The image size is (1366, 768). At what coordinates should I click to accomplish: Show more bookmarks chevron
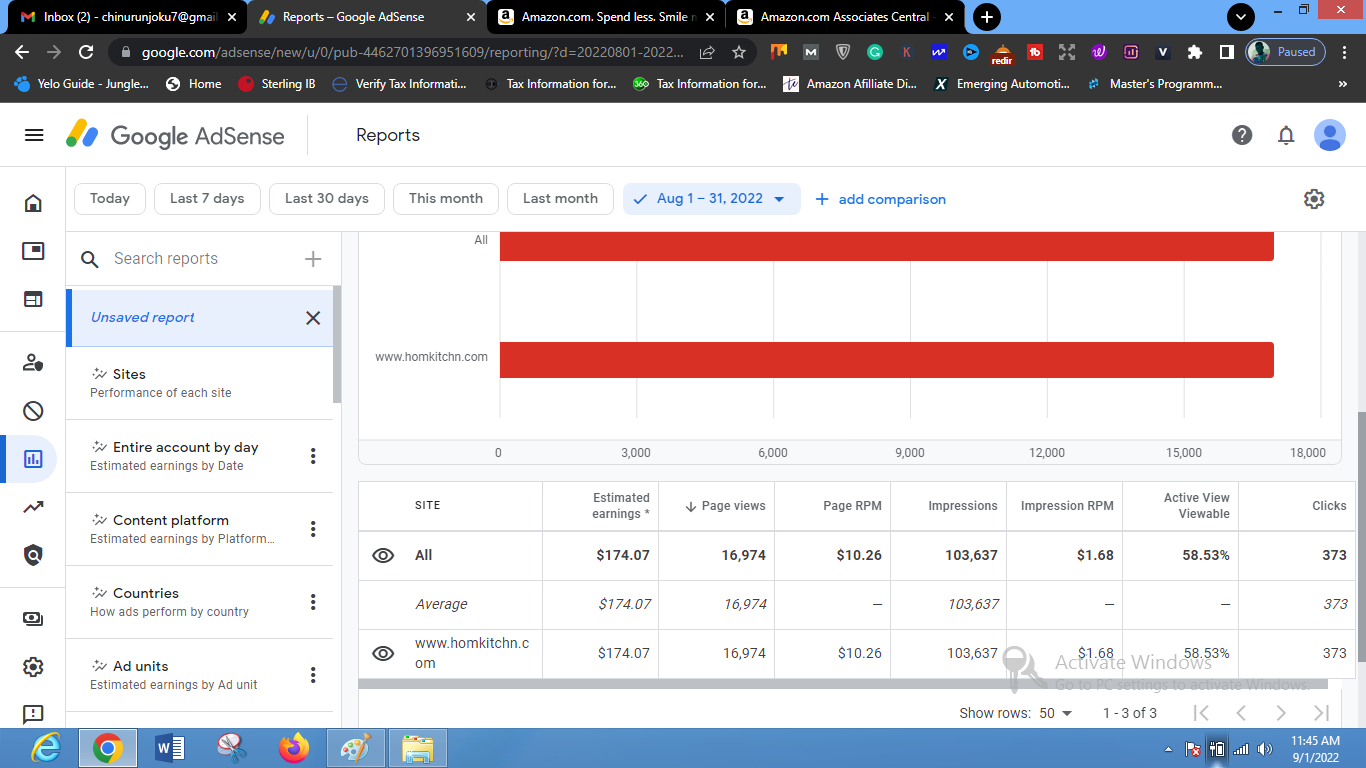pyautogui.click(x=1342, y=84)
